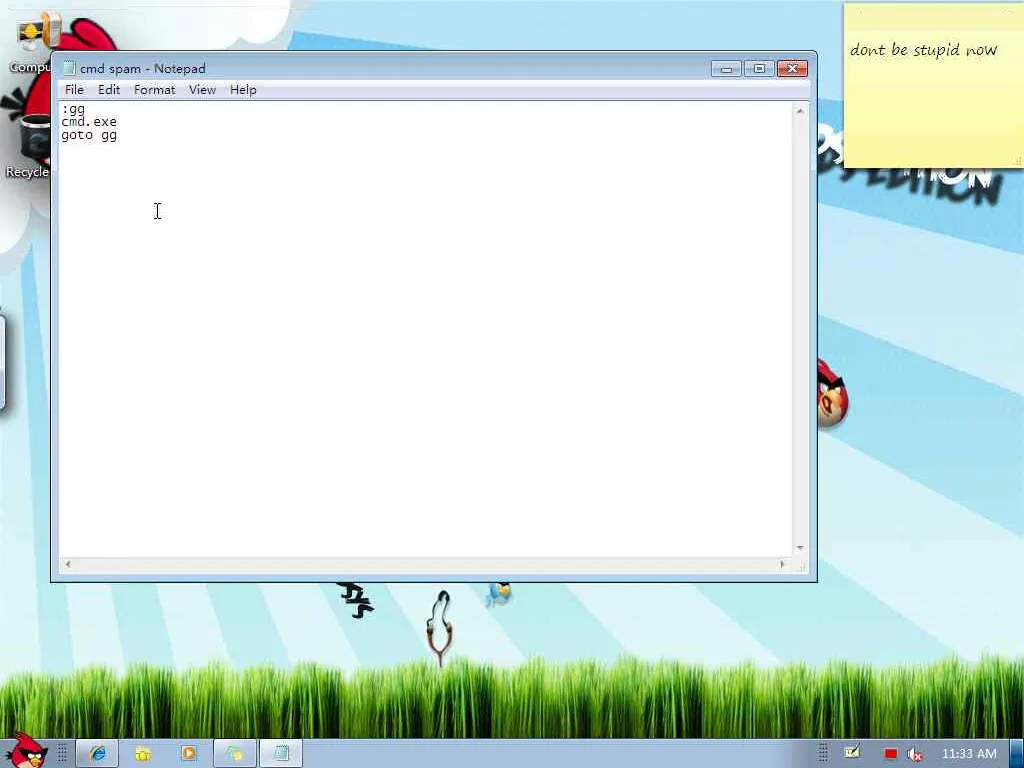
Task: Open the Angry Birds Start button
Action: pos(26,751)
